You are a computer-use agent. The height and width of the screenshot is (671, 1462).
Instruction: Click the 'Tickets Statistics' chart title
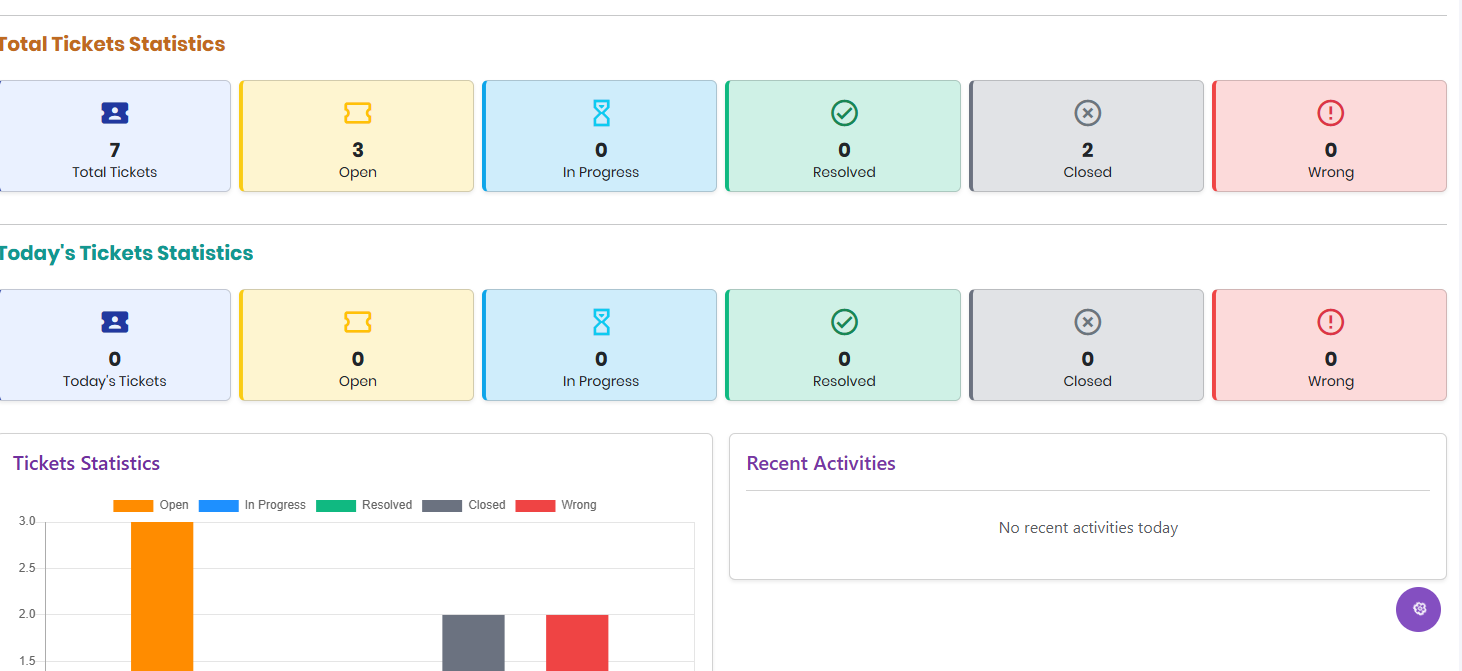86,463
